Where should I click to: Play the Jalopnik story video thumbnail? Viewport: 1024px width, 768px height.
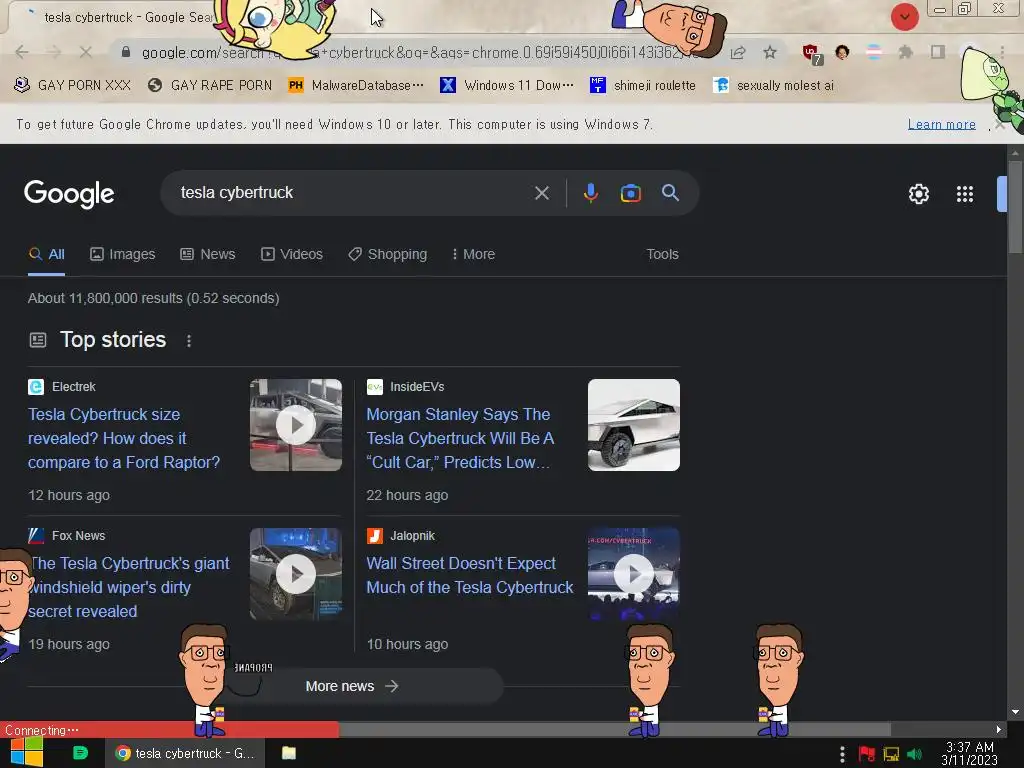[x=633, y=574]
